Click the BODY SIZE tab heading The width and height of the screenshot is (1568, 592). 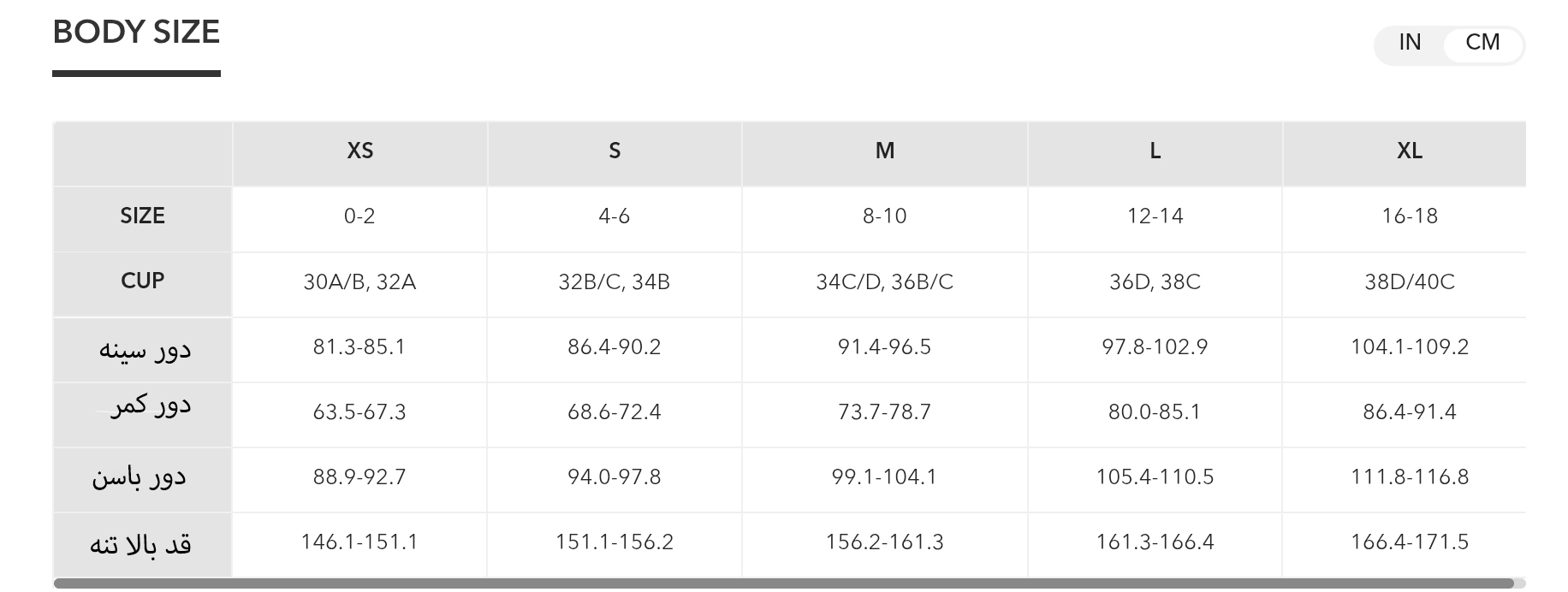tap(136, 33)
